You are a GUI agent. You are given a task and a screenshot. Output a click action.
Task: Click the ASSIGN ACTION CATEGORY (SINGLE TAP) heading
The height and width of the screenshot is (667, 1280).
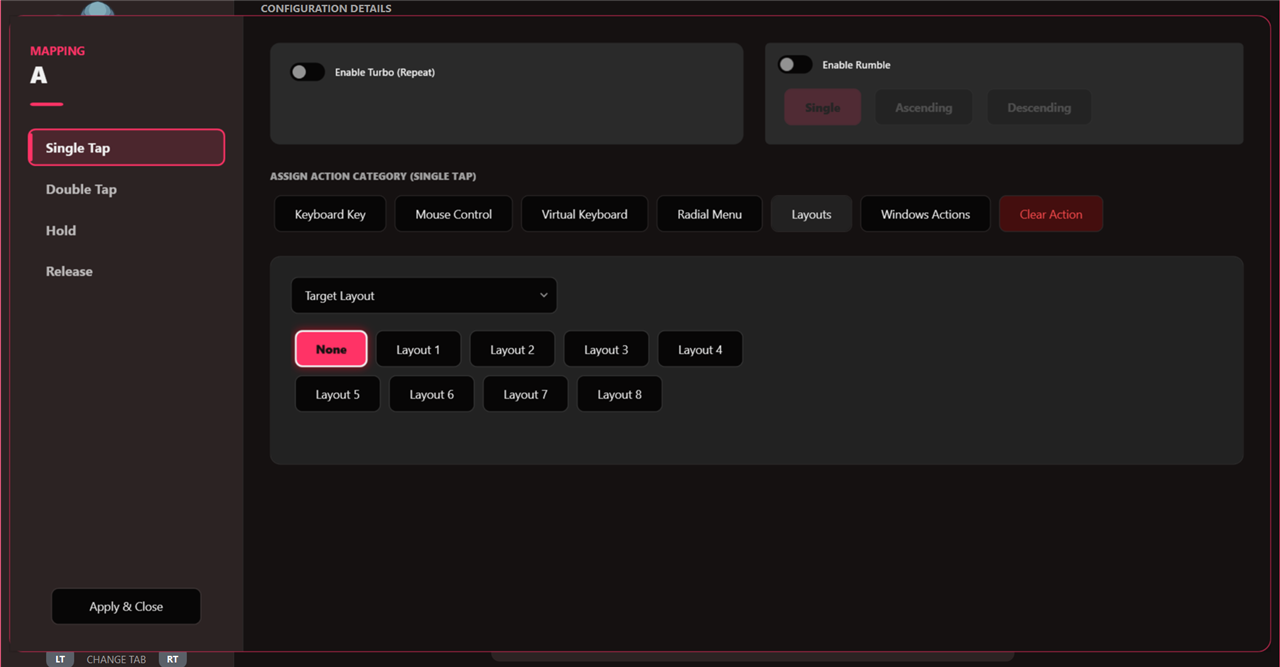[x=373, y=176]
